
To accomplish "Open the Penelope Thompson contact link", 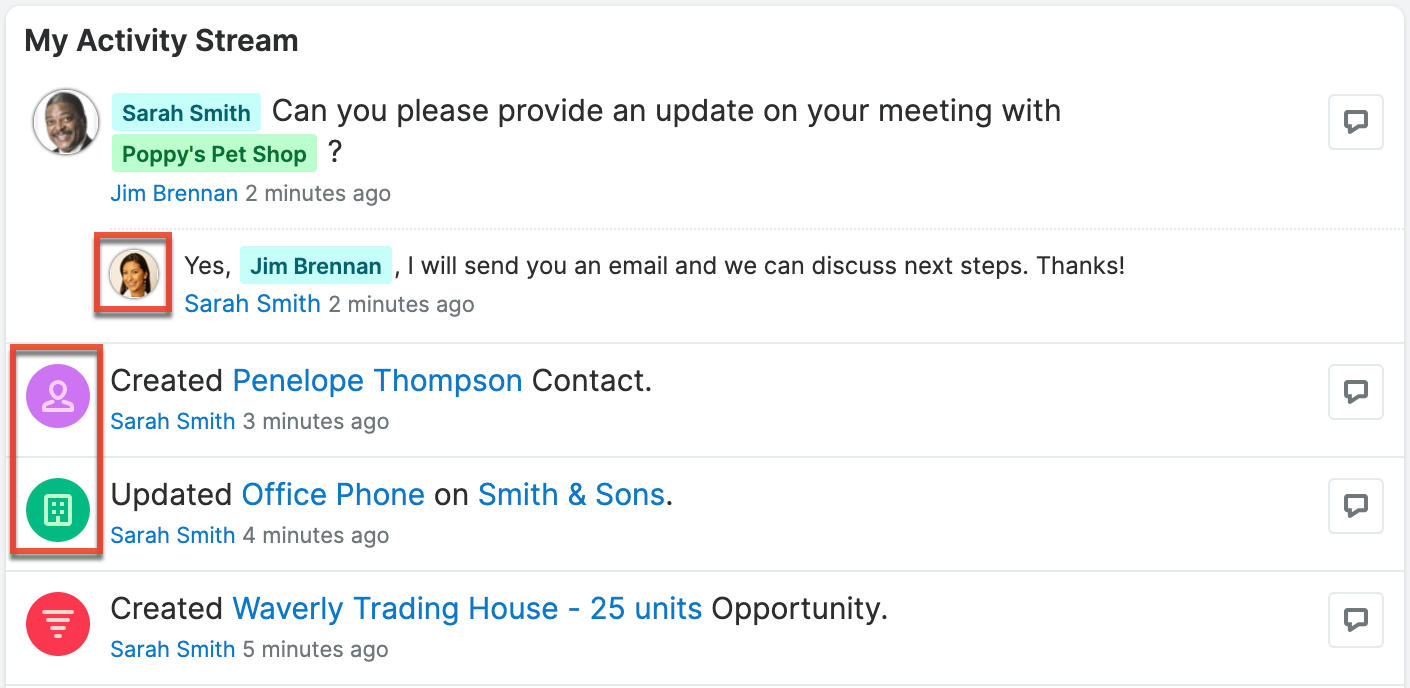I will (x=377, y=381).
